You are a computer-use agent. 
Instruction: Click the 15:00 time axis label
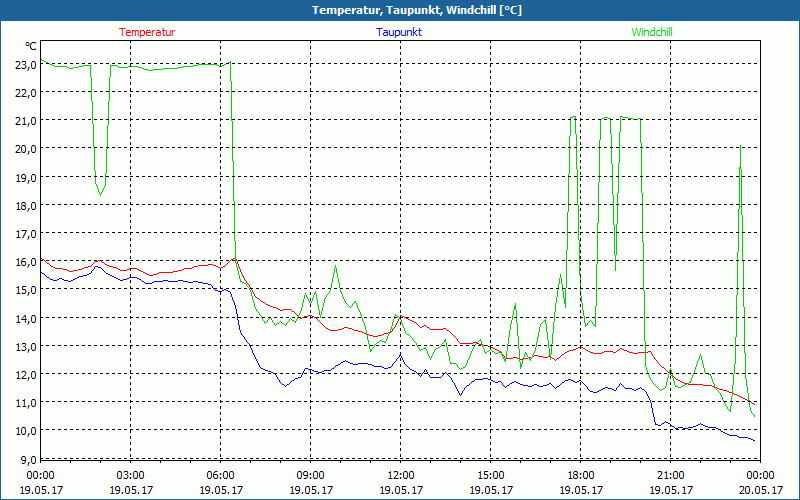click(x=490, y=476)
